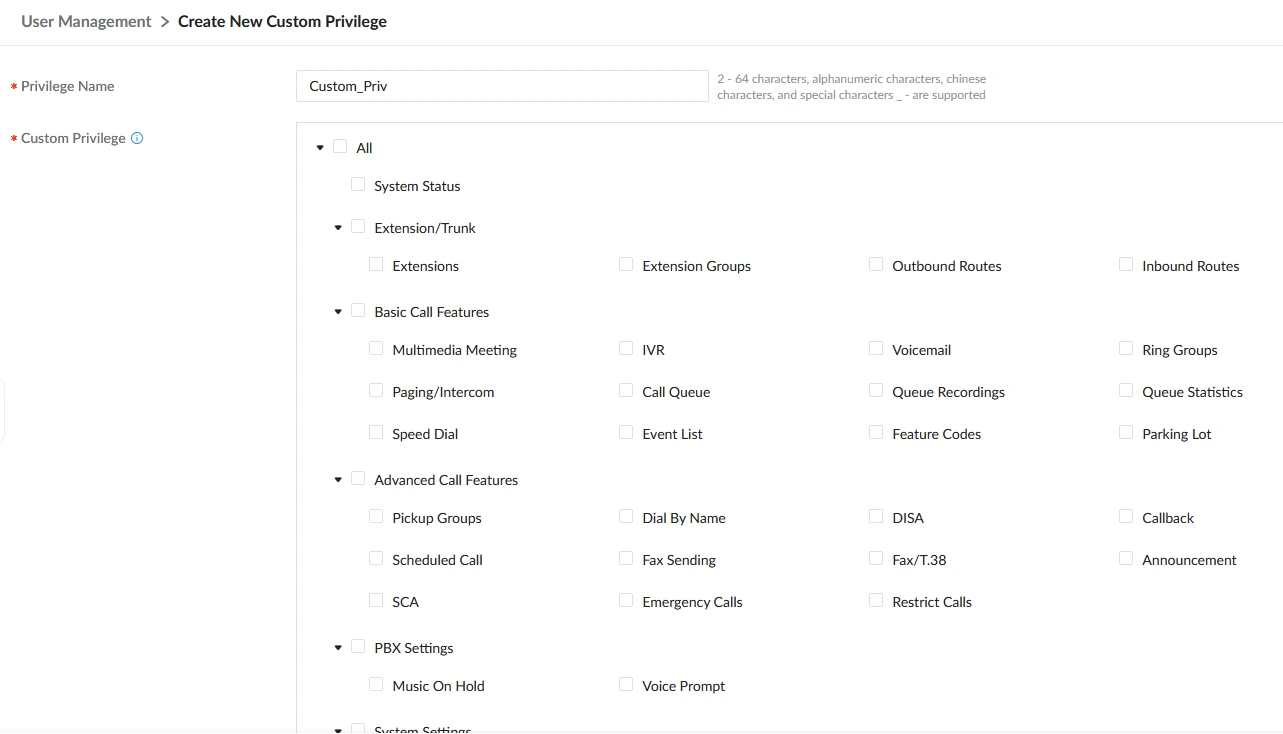This screenshot has height=734, width=1283.
Task: Check the Extension/Trunk group checkbox
Action: point(358,226)
